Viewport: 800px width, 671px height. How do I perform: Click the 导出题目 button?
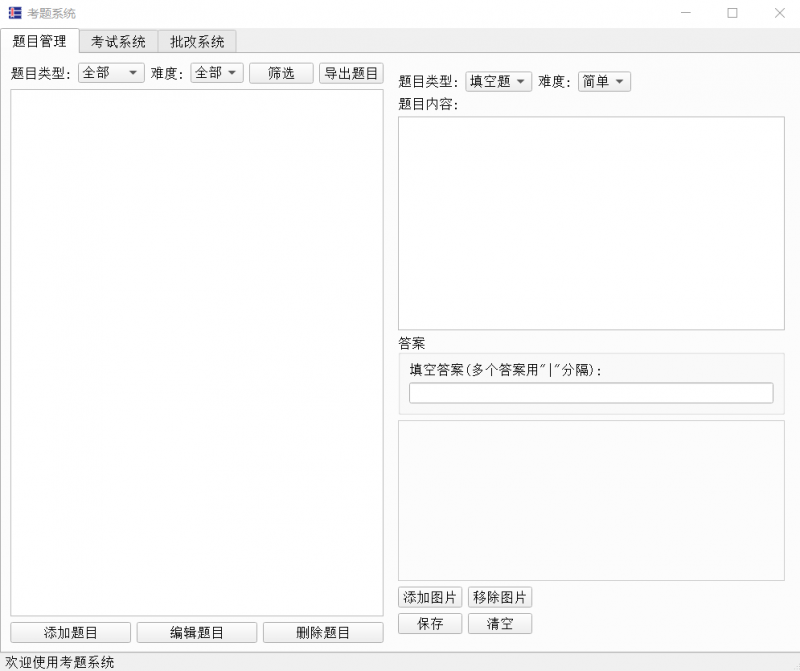coord(349,72)
